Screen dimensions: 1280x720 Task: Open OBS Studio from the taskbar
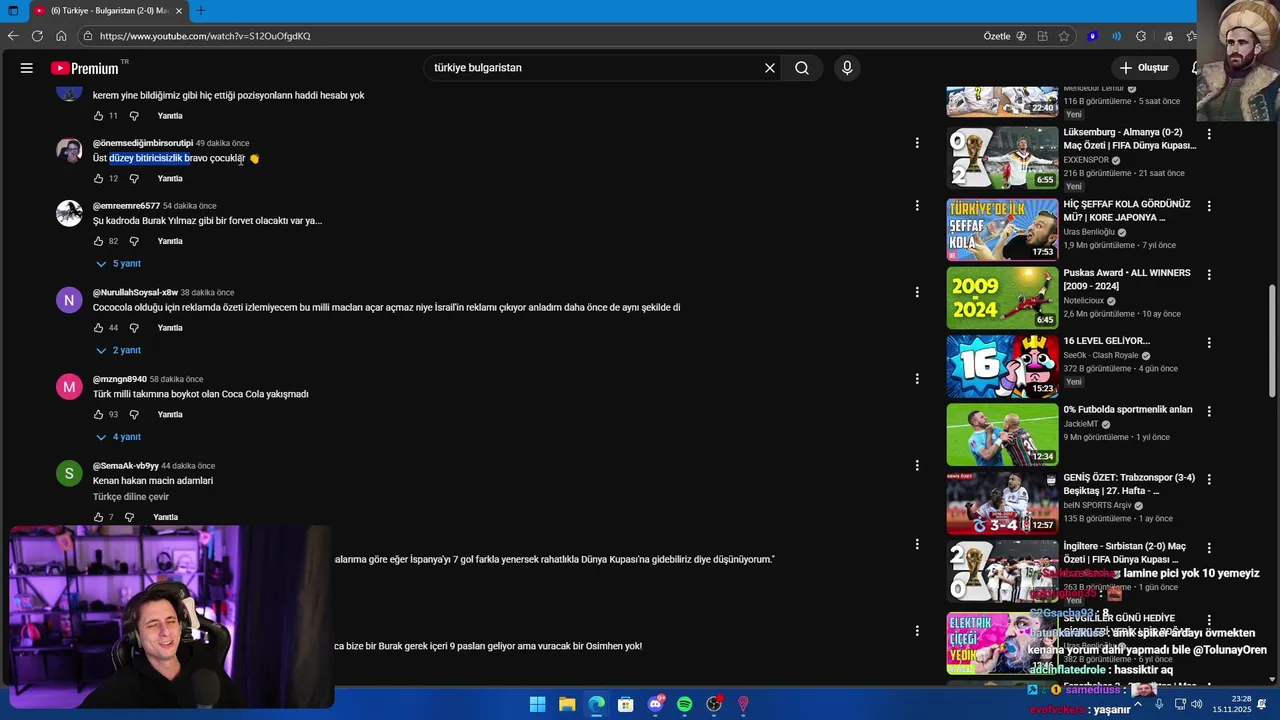click(x=714, y=704)
